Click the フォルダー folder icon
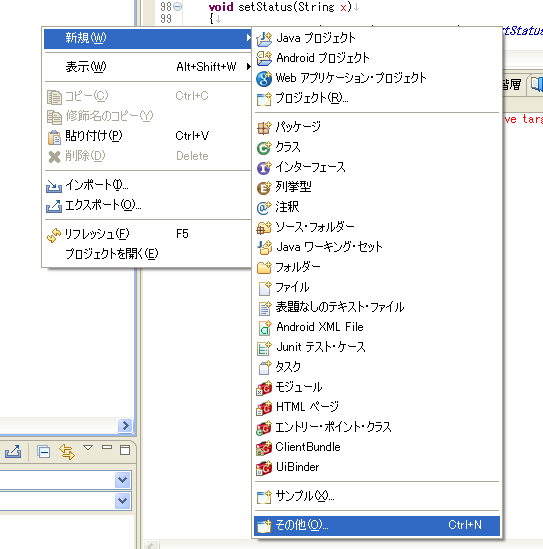This screenshot has height=549, width=543. [264, 267]
